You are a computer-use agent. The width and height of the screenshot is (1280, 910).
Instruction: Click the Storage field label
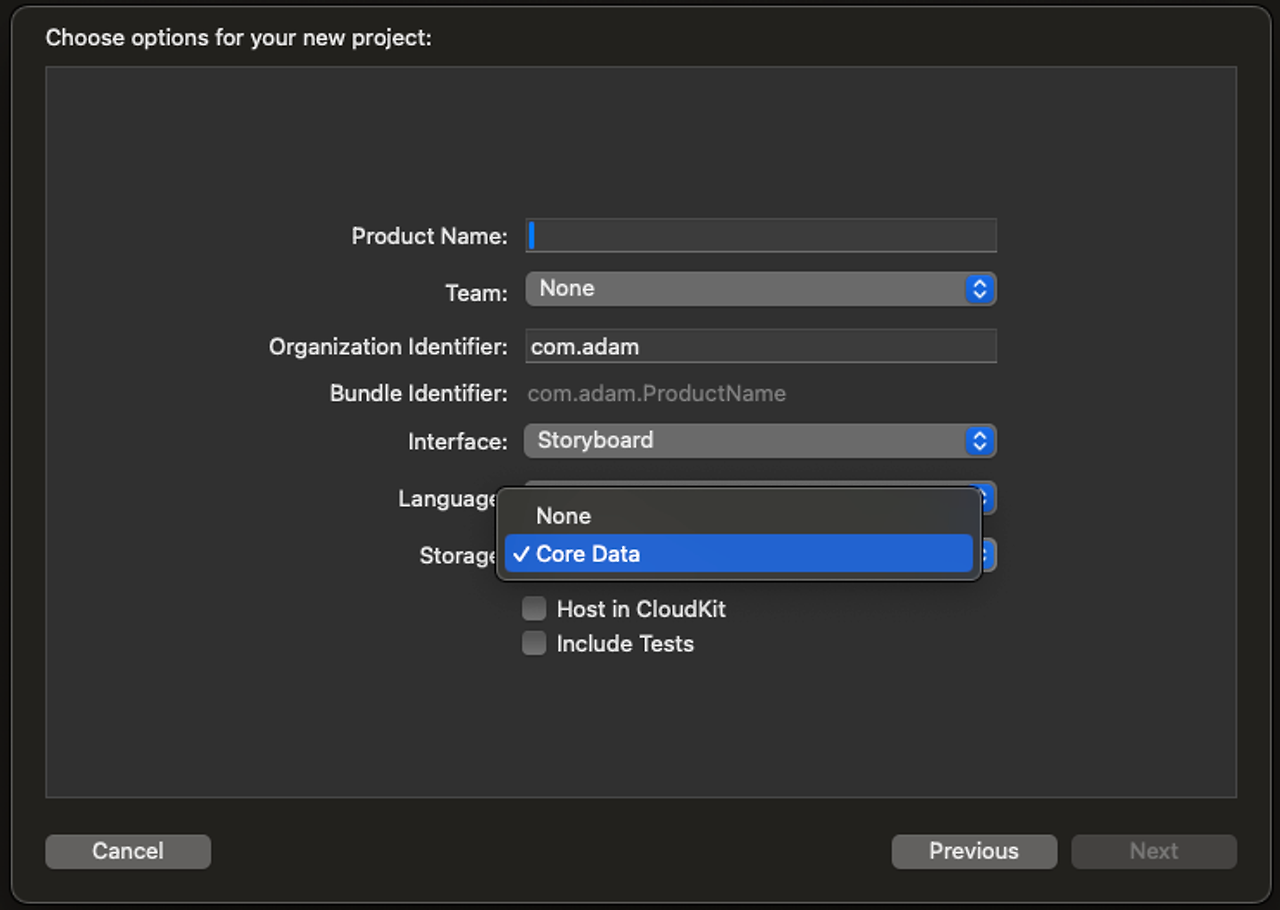458,556
